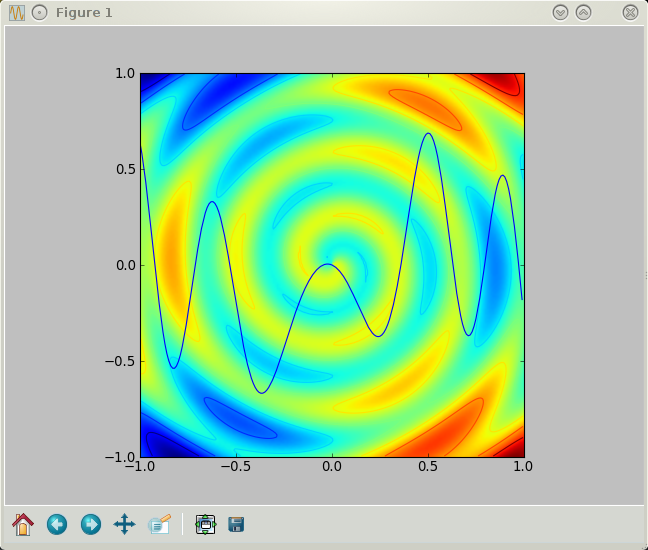Go forward to next view arrow

tap(91, 524)
